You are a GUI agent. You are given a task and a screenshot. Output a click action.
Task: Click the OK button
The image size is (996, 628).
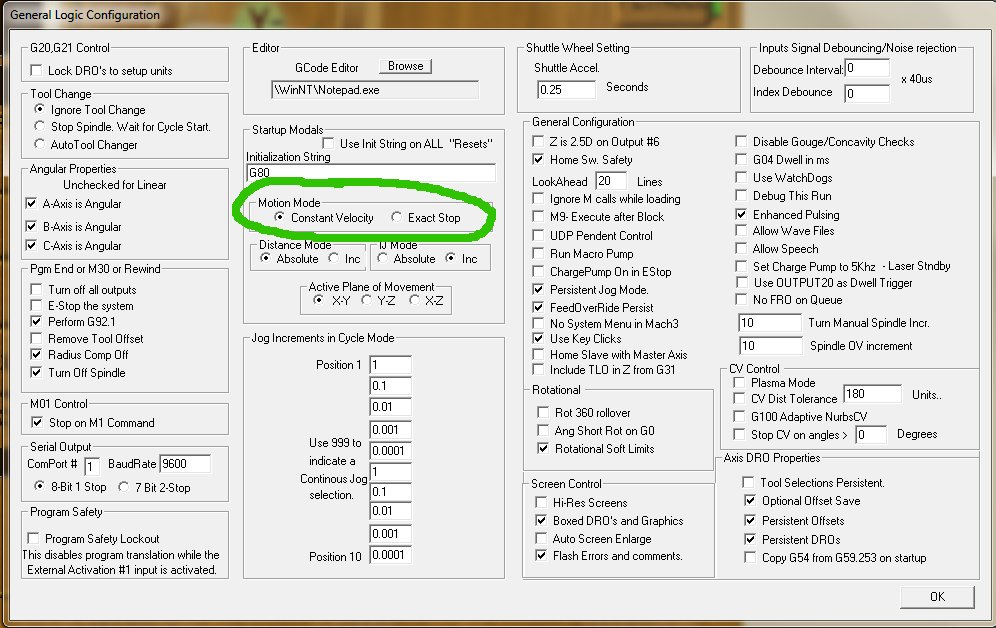[936, 596]
